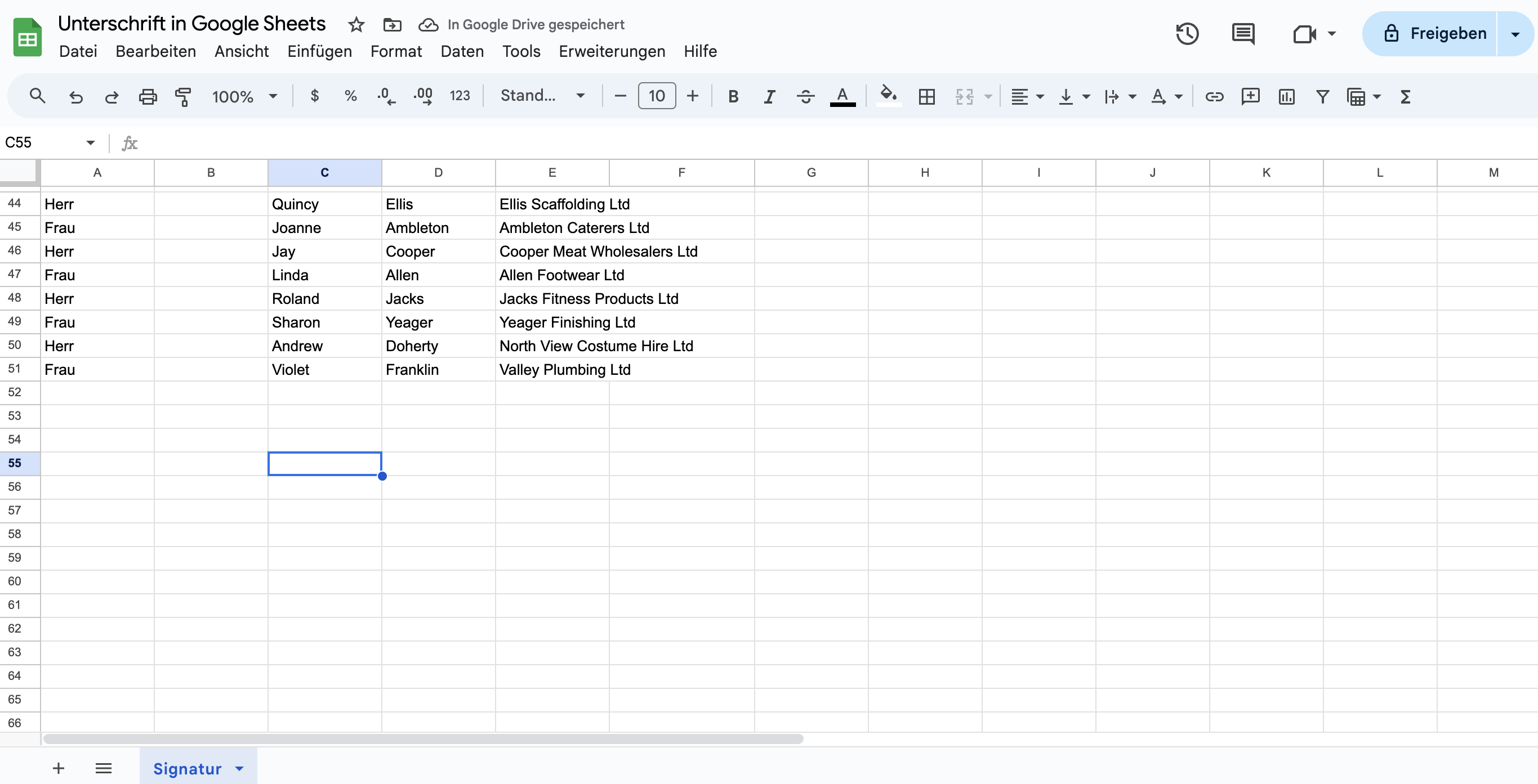Image resolution: width=1538 pixels, height=784 pixels.
Task: Insert a comment
Action: 1250,96
